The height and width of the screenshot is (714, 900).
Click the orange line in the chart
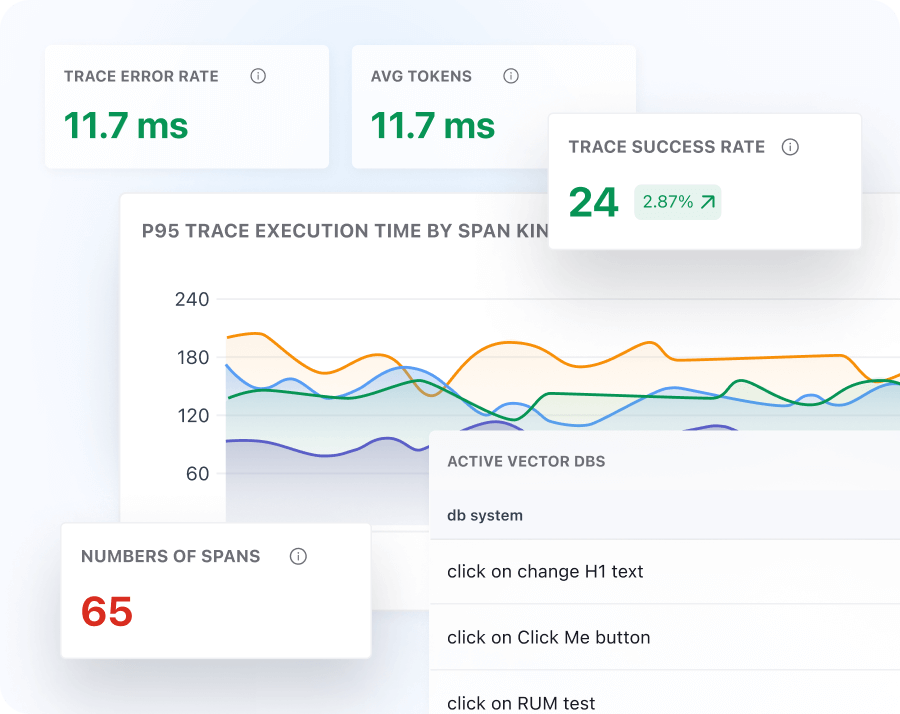509,343
